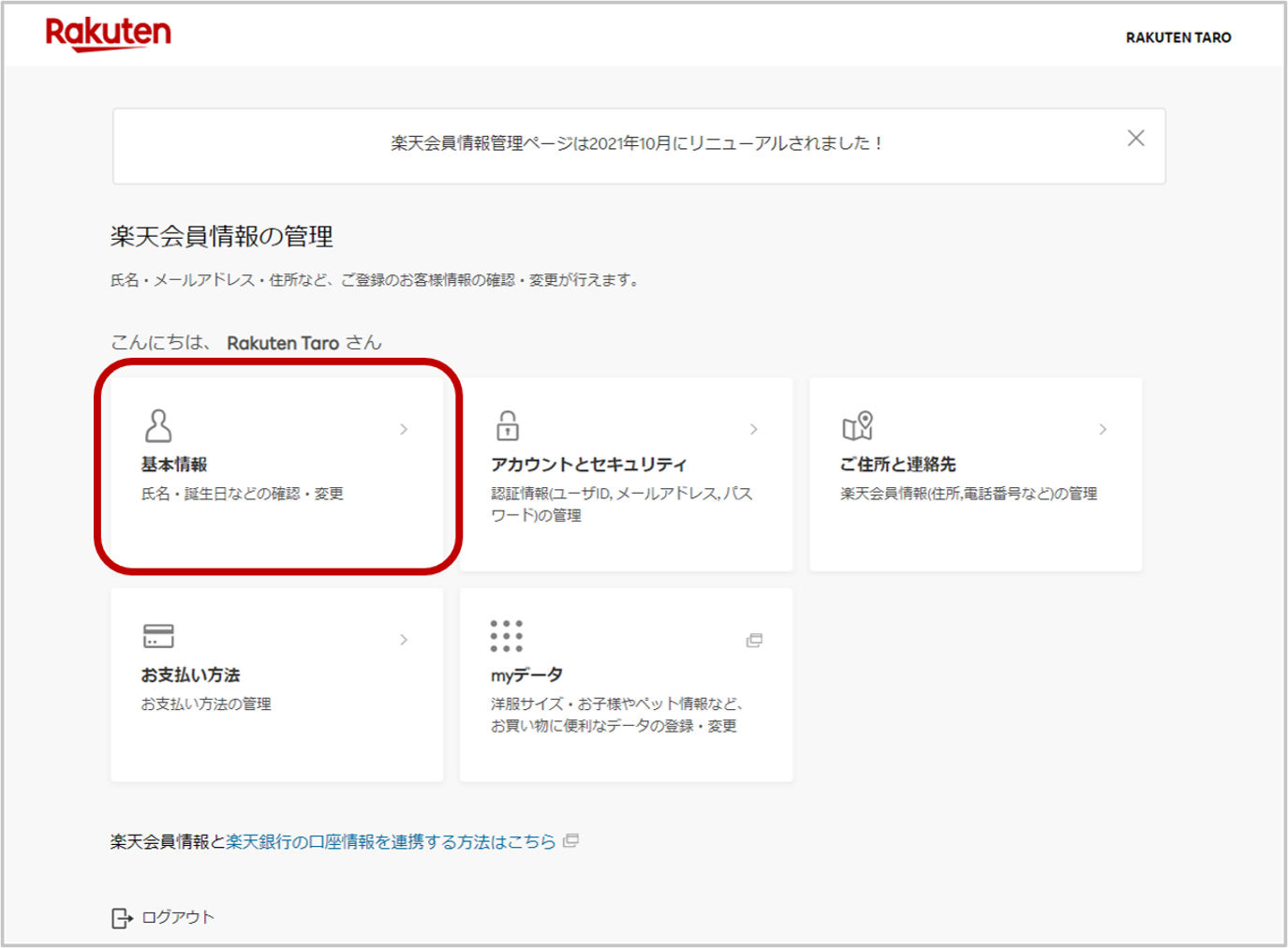Click ログアウト to sign out
This screenshot has height=948, width=1288.
click(178, 918)
